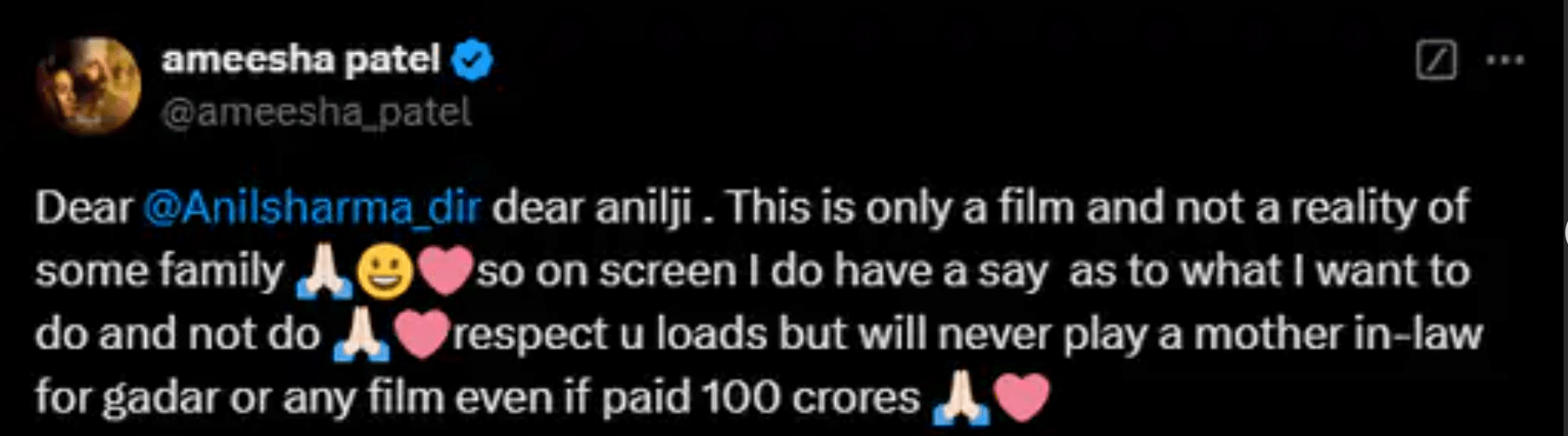This screenshot has height=436, width=1568.
Task: Click the blue verified badge
Action: pos(472,60)
